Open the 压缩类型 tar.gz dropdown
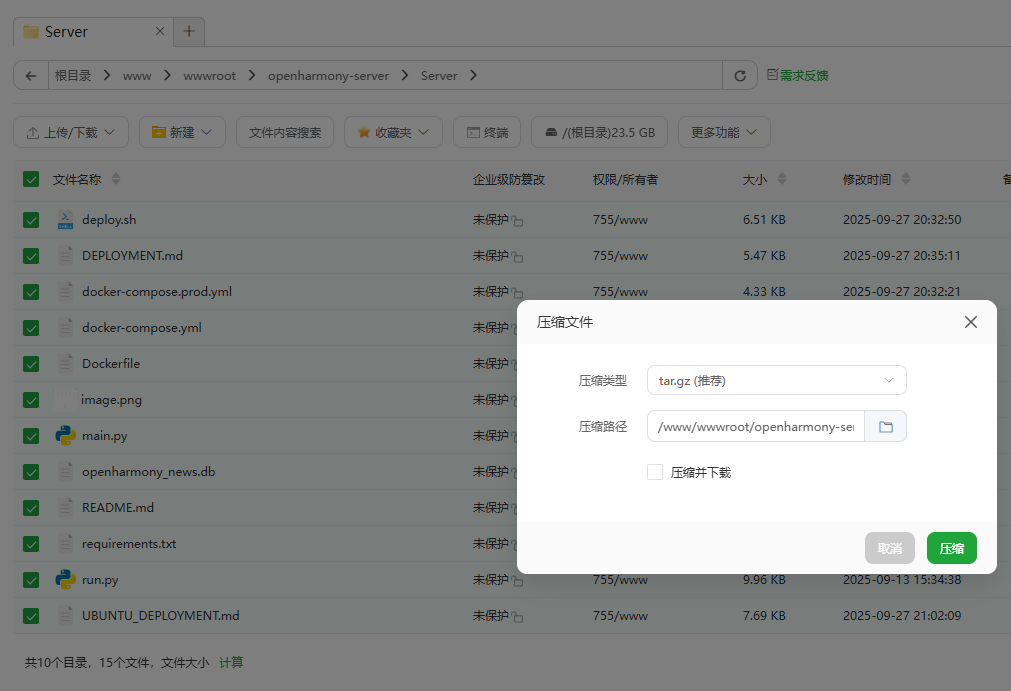The height and width of the screenshot is (691, 1011). click(776, 380)
